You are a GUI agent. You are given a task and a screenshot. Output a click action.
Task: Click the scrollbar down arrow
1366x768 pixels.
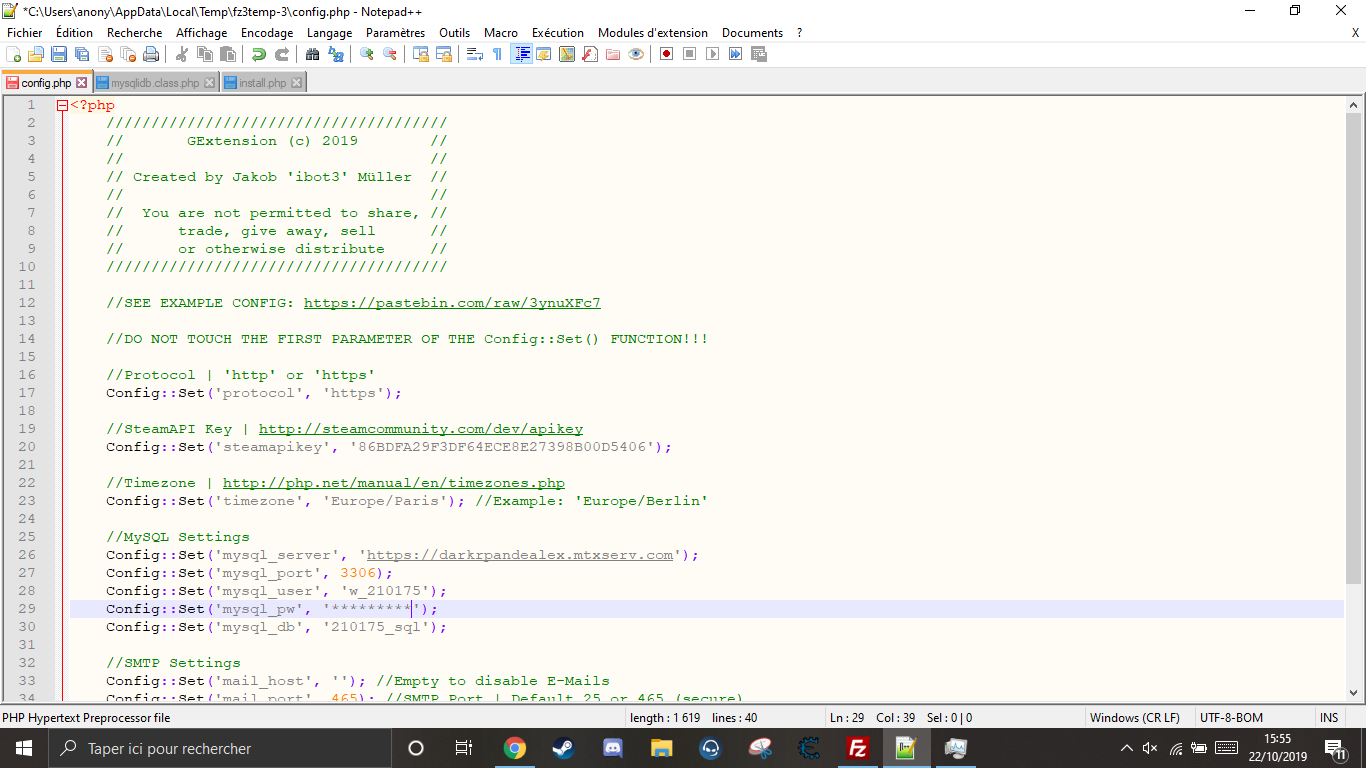pos(1354,692)
